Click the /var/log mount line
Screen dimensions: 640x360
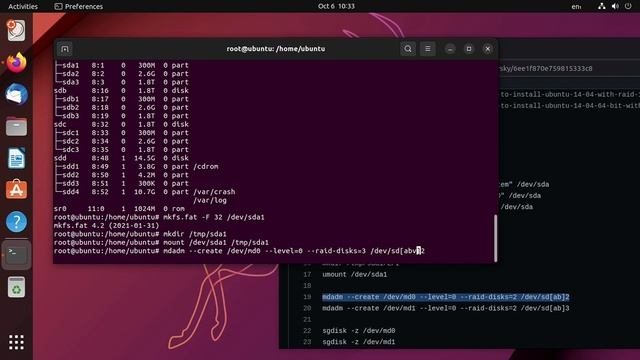210,200
